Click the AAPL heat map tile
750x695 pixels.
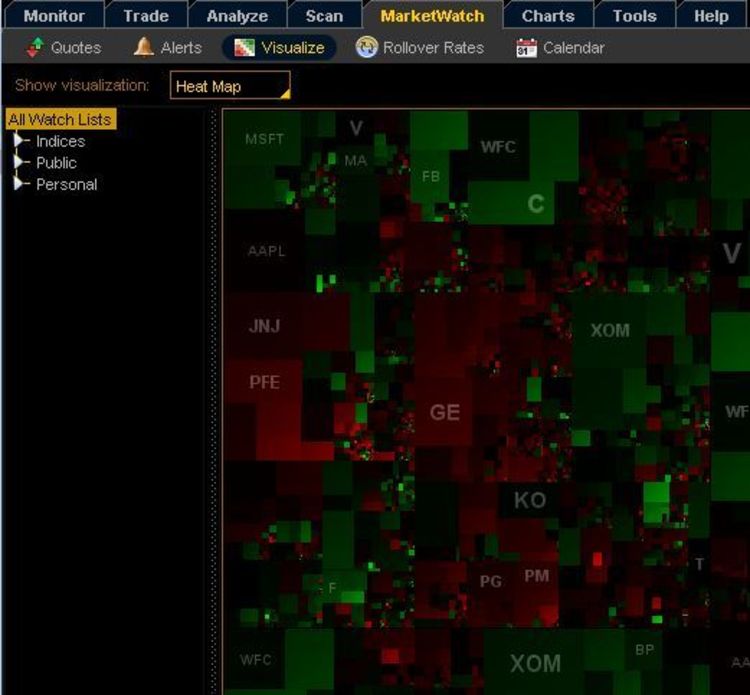point(266,251)
